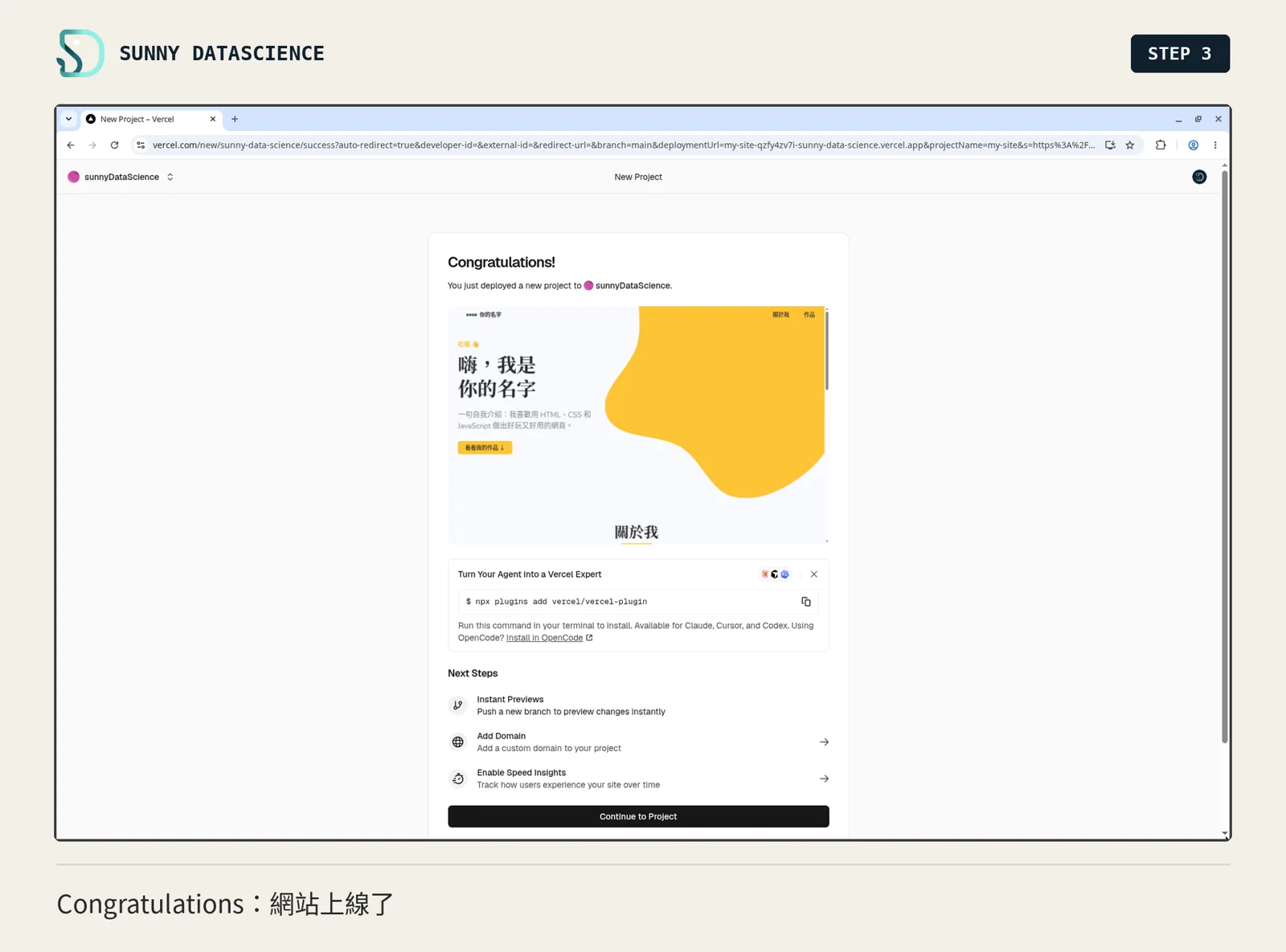Copy the npx plugins command
This screenshot has height=952, width=1286.
pos(806,602)
